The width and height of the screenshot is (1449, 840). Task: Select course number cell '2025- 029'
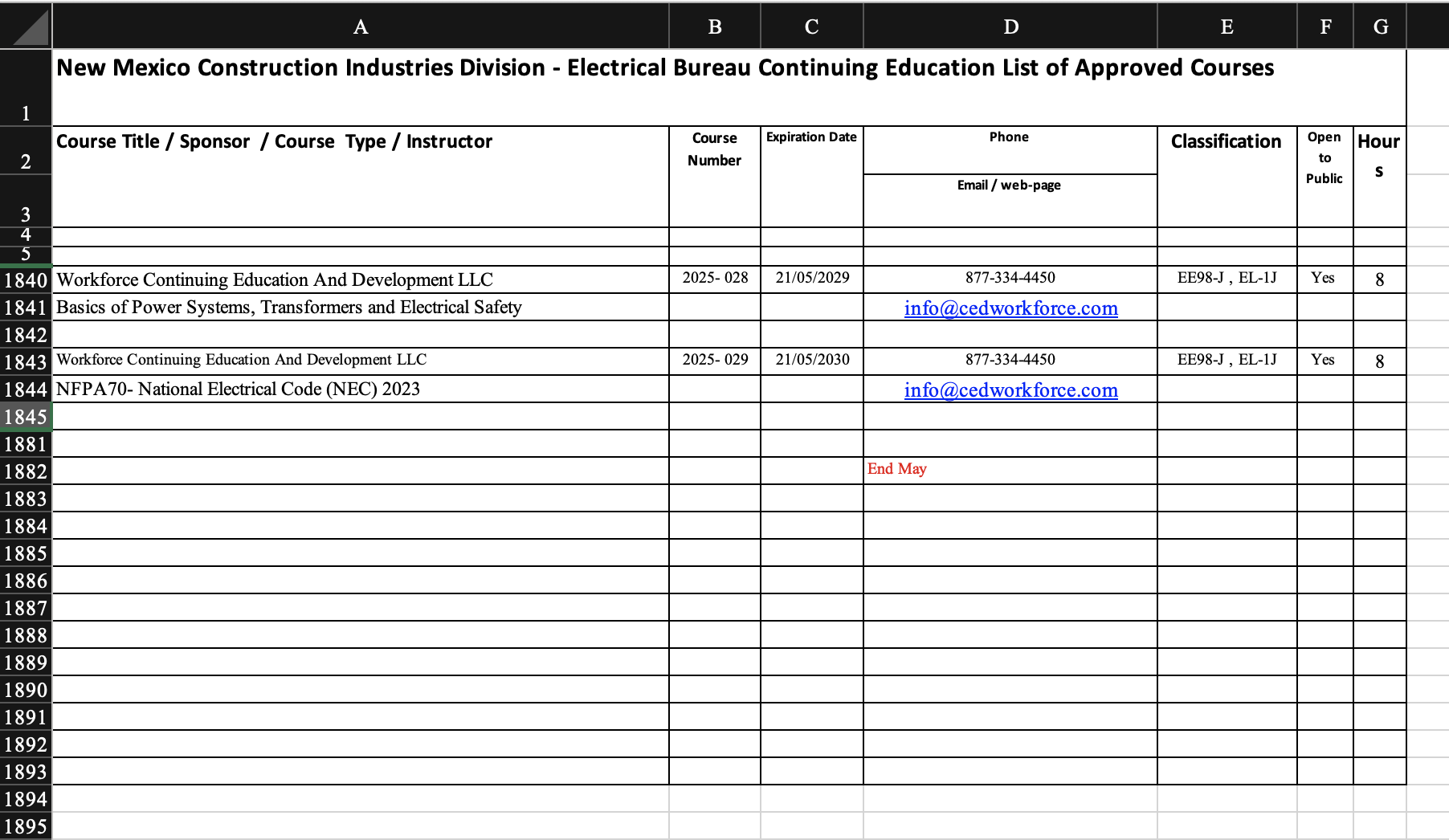pyautogui.click(x=715, y=361)
